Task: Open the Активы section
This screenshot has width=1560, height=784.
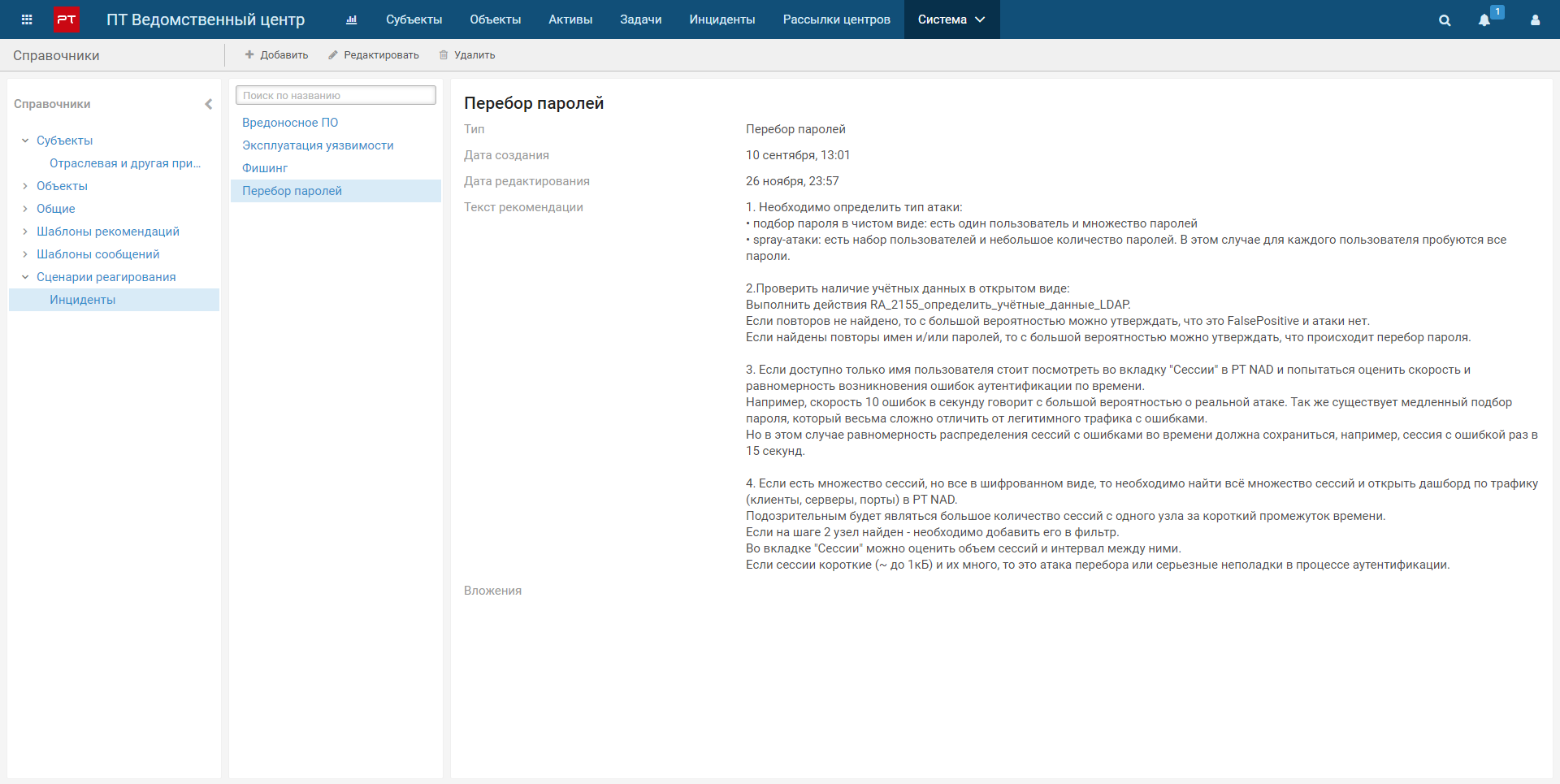Action: [570, 19]
